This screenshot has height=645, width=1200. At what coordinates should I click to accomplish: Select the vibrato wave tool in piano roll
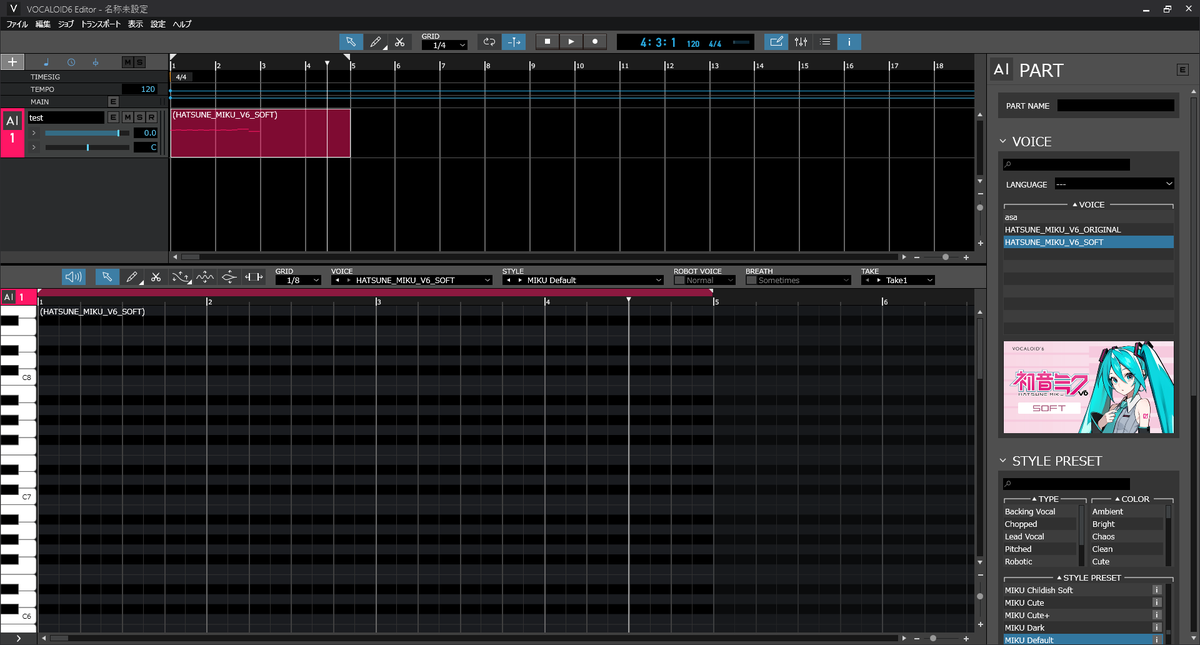205,277
